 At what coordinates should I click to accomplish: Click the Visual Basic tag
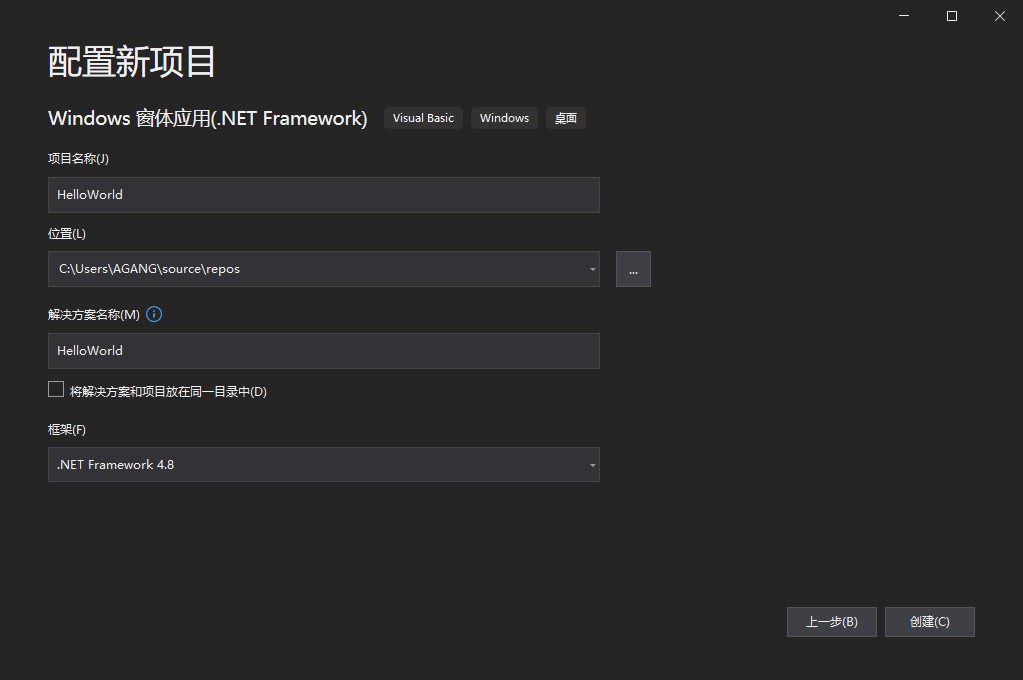(423, 118)
